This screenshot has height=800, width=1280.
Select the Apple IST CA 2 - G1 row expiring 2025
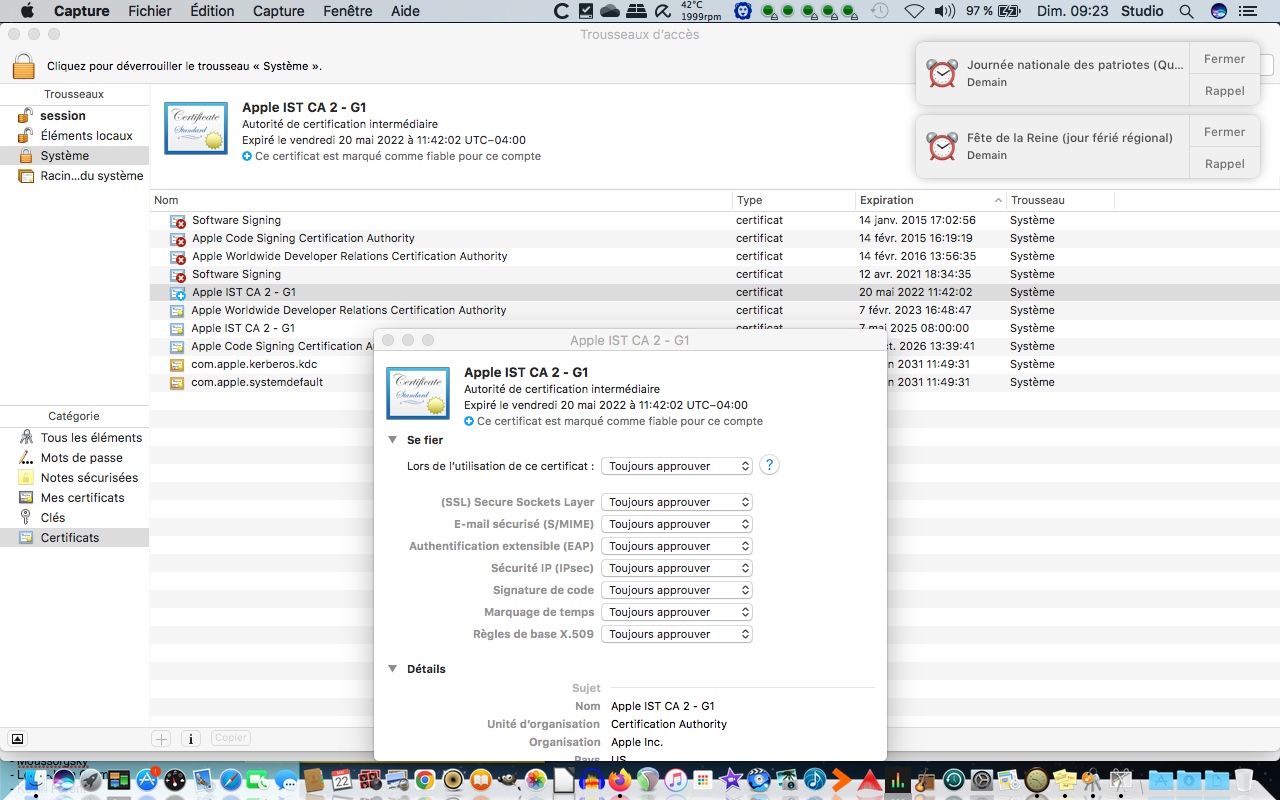714,328
